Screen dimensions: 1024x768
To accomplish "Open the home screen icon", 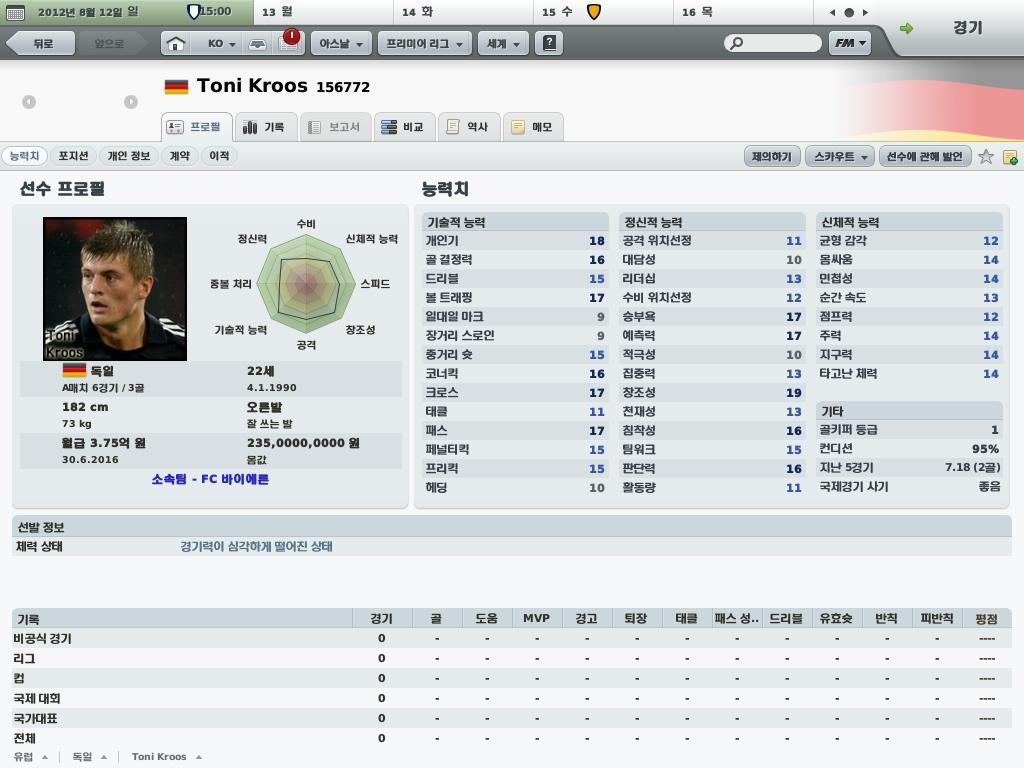I will [x=175, y=44].
